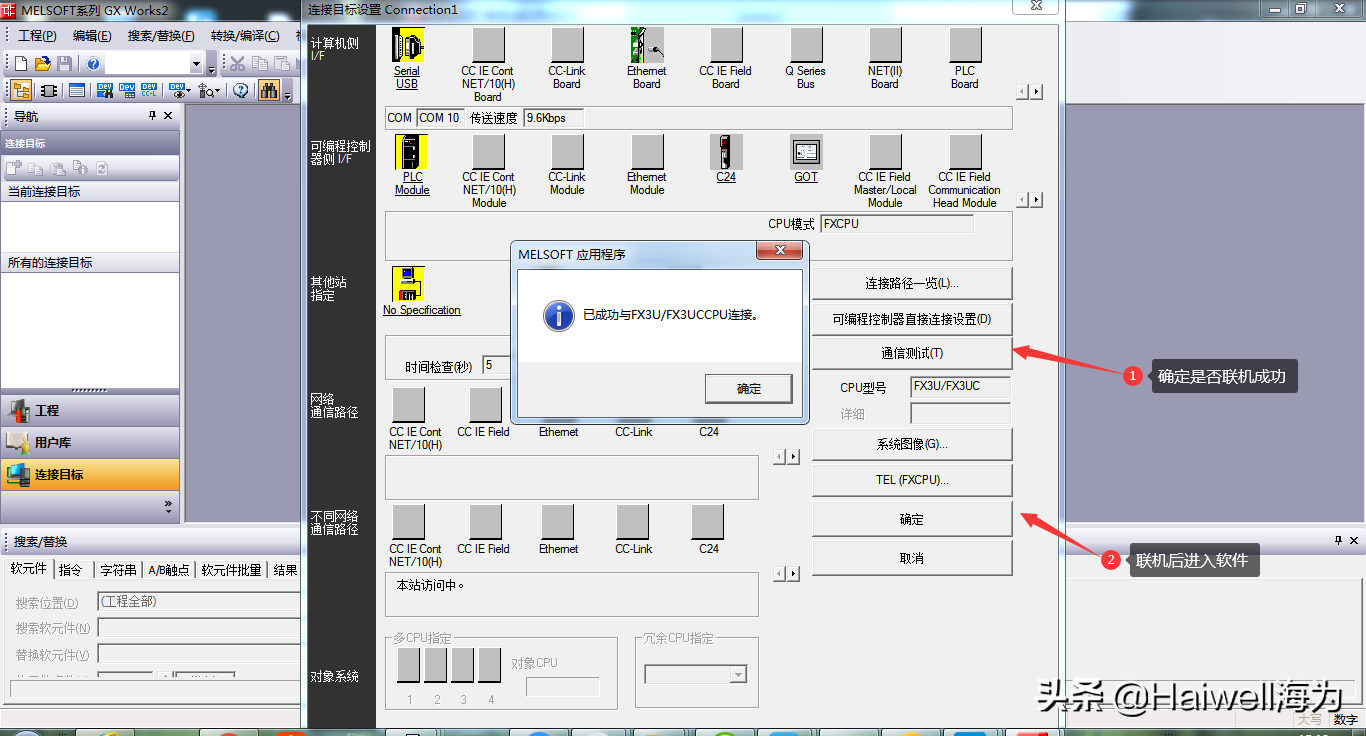This screenshot has width=1366, height=736.
Task: Click the No Specification station icon
Action: pos(408,284)
